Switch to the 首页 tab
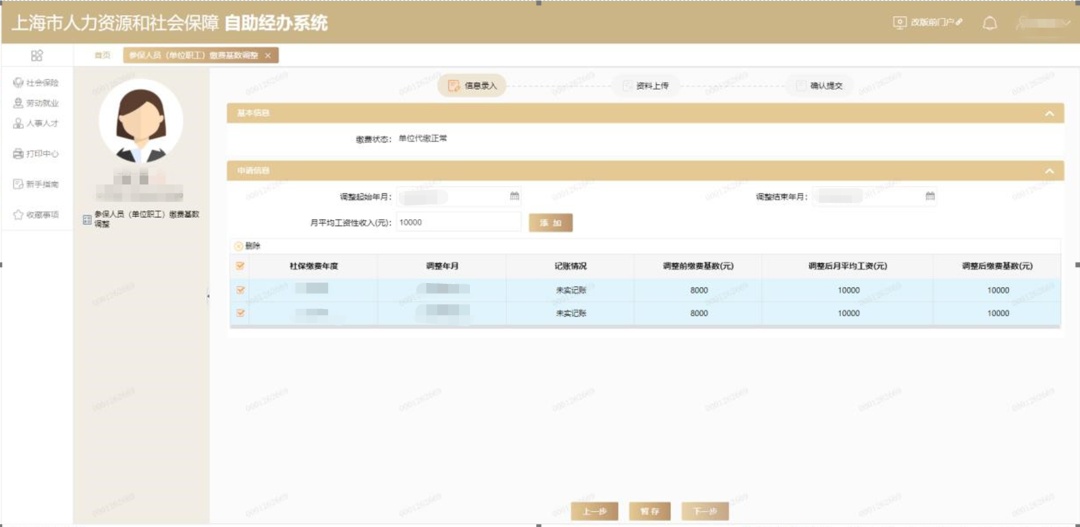This screenshot has width=1080, height=527. click(x=102, y=55)
